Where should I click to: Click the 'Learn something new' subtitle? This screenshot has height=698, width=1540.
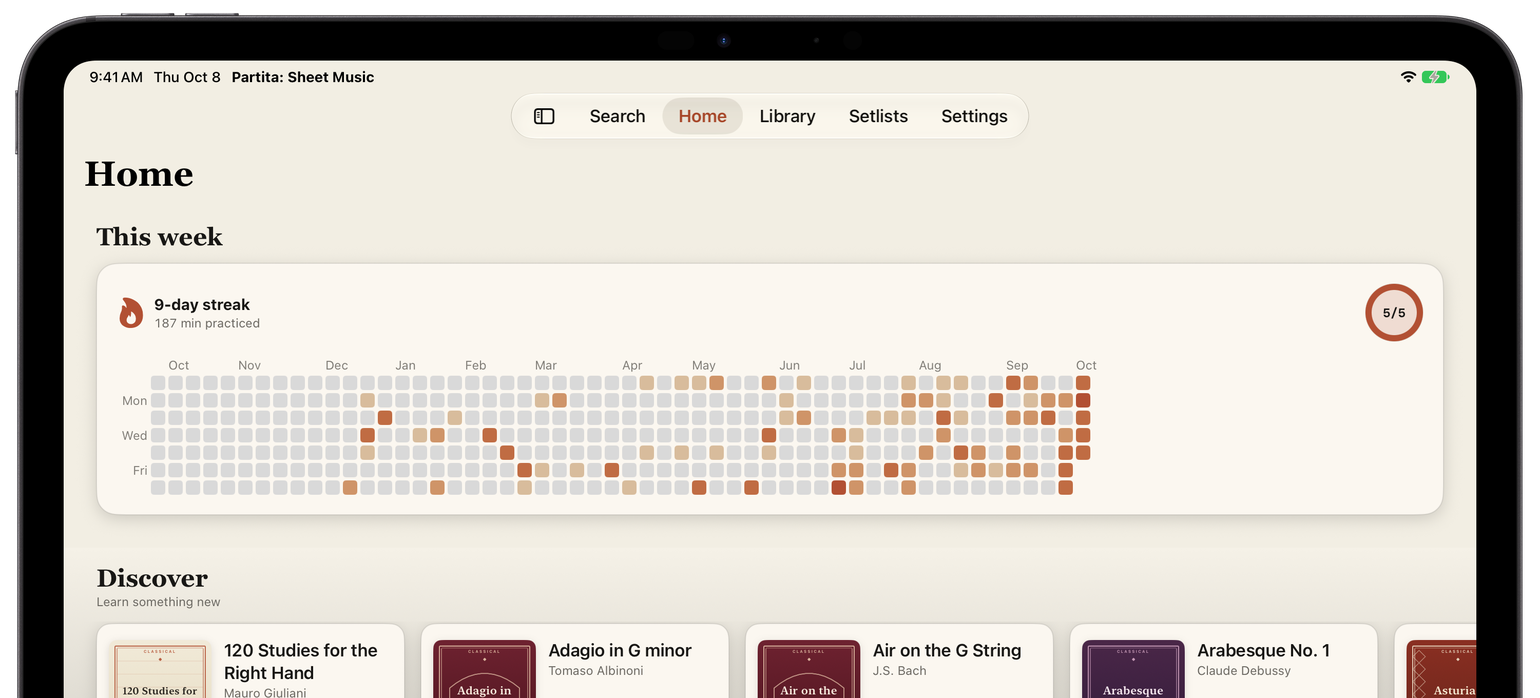[x=158, y=602]
